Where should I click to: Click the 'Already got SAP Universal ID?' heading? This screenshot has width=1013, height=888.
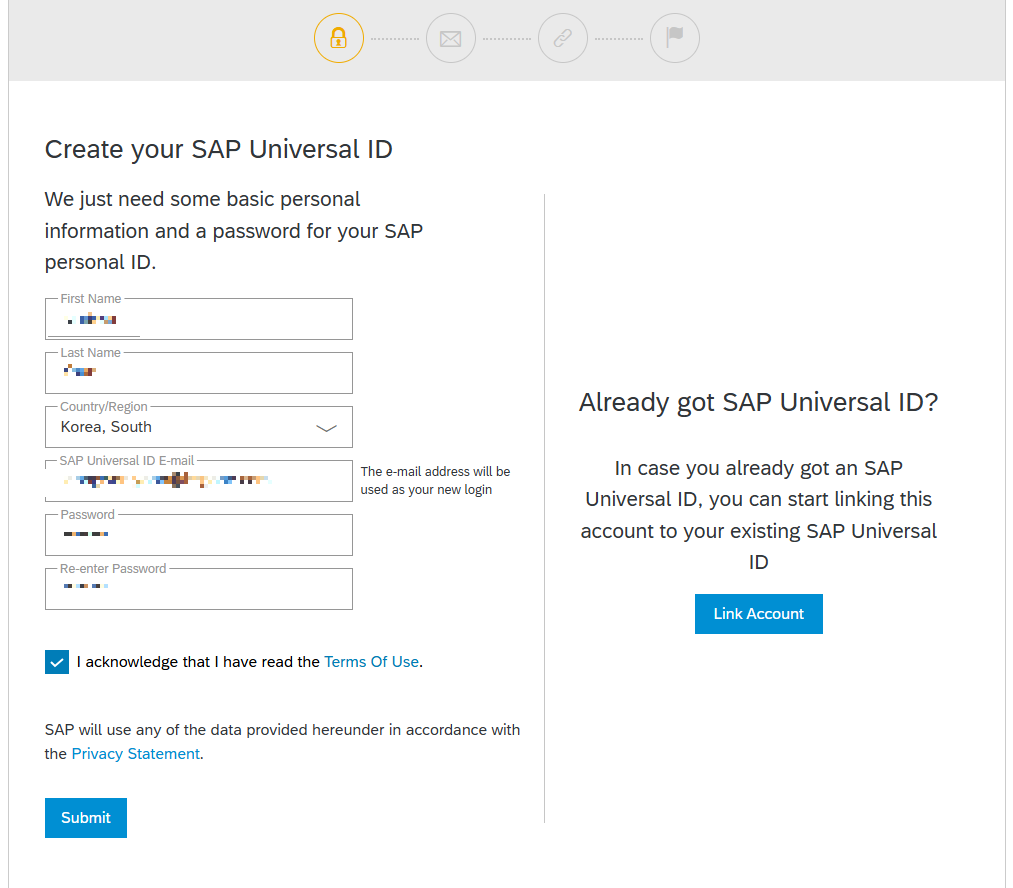coord(758,402)
